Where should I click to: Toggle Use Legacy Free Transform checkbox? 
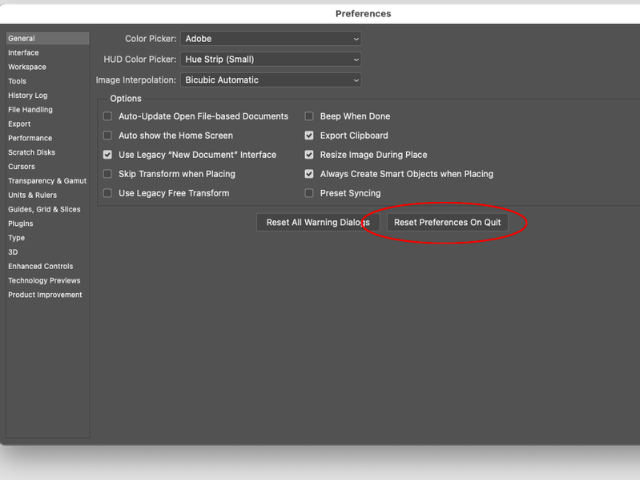[x=108, y=193]
